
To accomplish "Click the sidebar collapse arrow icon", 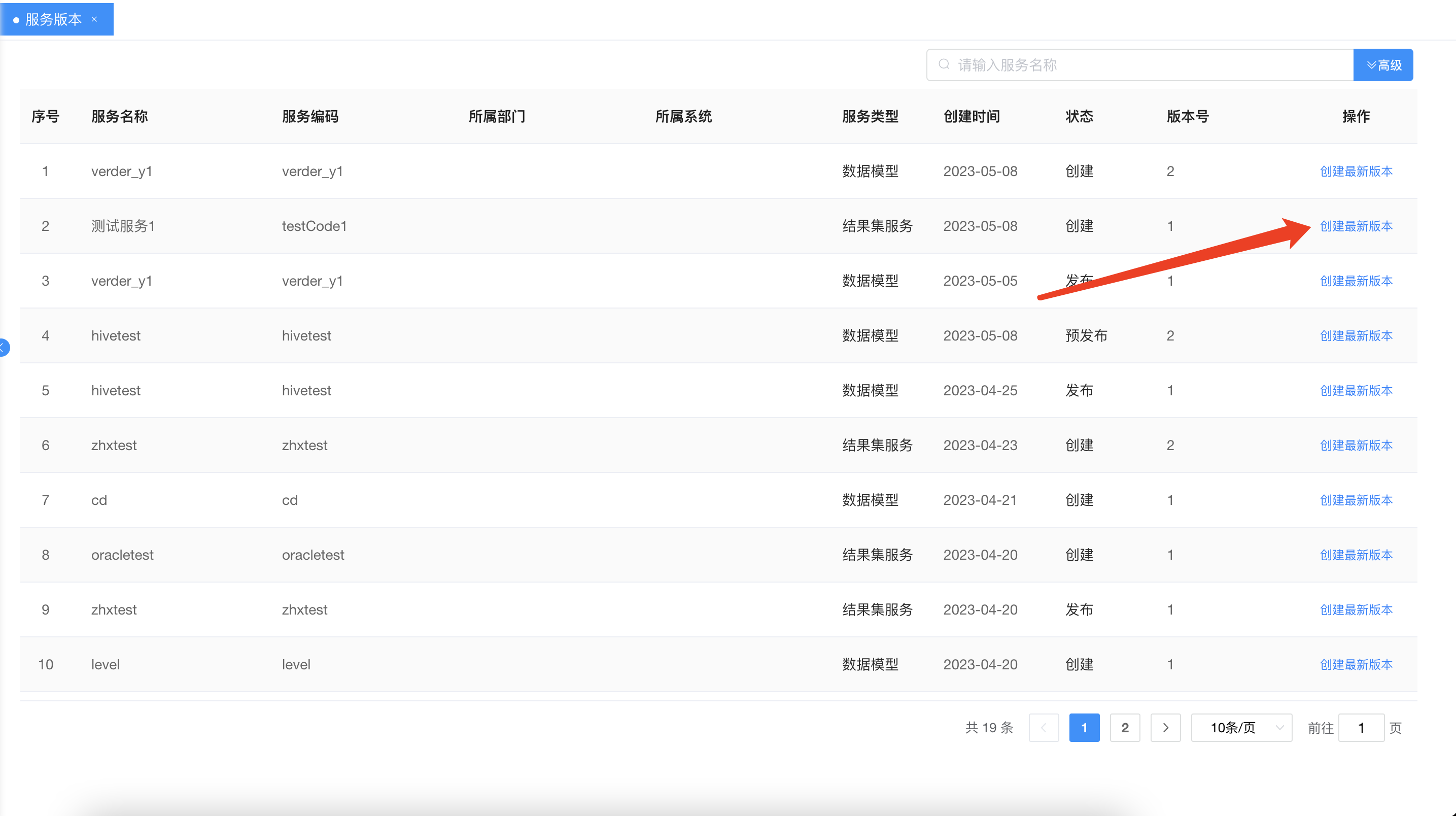I will pos(4,347).
